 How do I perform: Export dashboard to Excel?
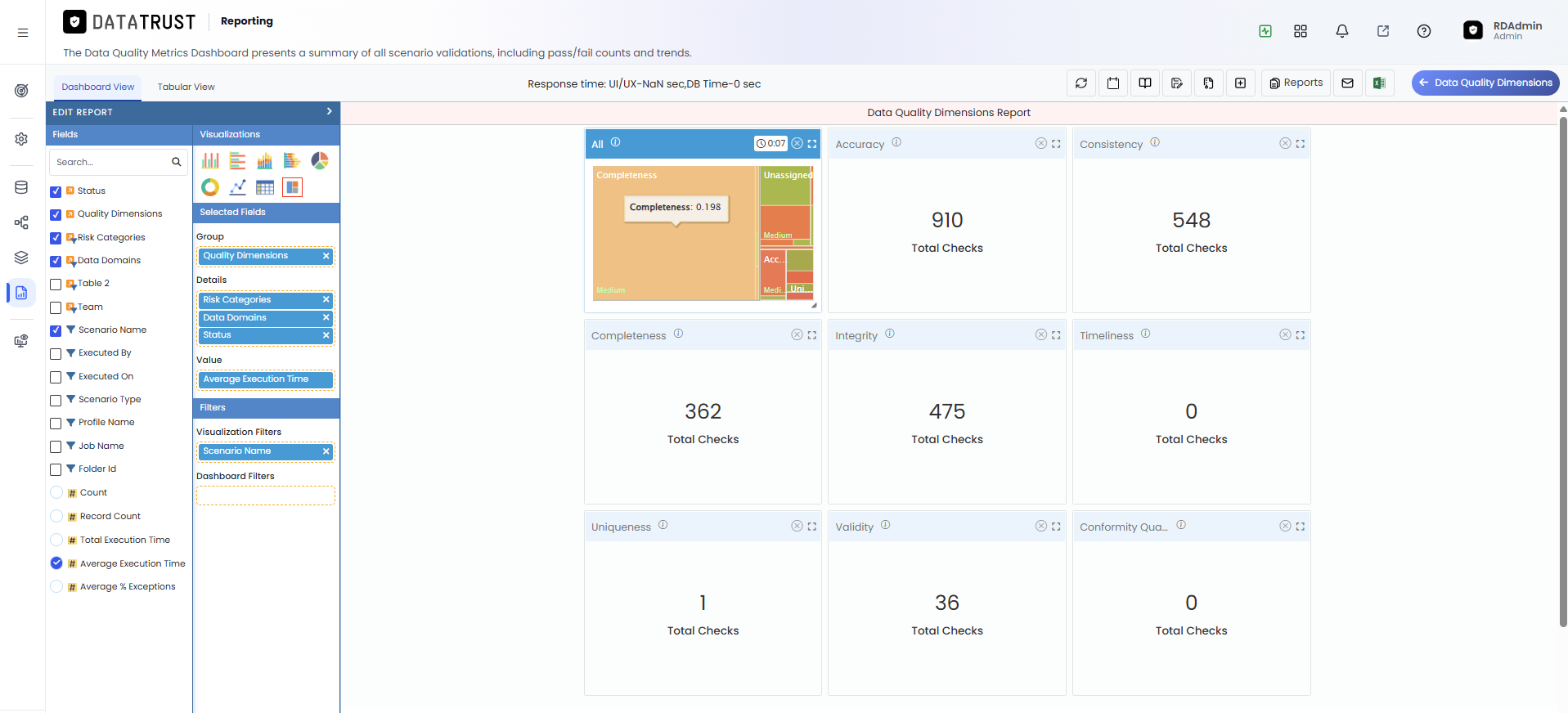click(1379, 83)
